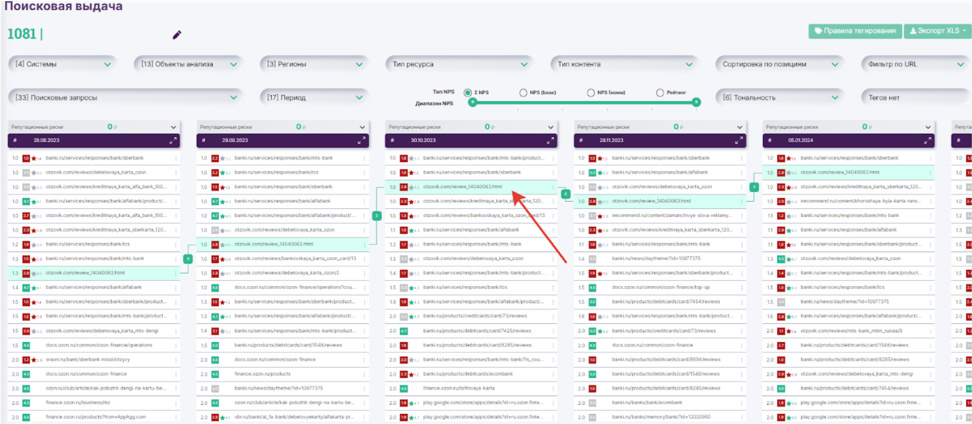Click the expand arrows icon on 29.09.2023 column

(362, 141)
